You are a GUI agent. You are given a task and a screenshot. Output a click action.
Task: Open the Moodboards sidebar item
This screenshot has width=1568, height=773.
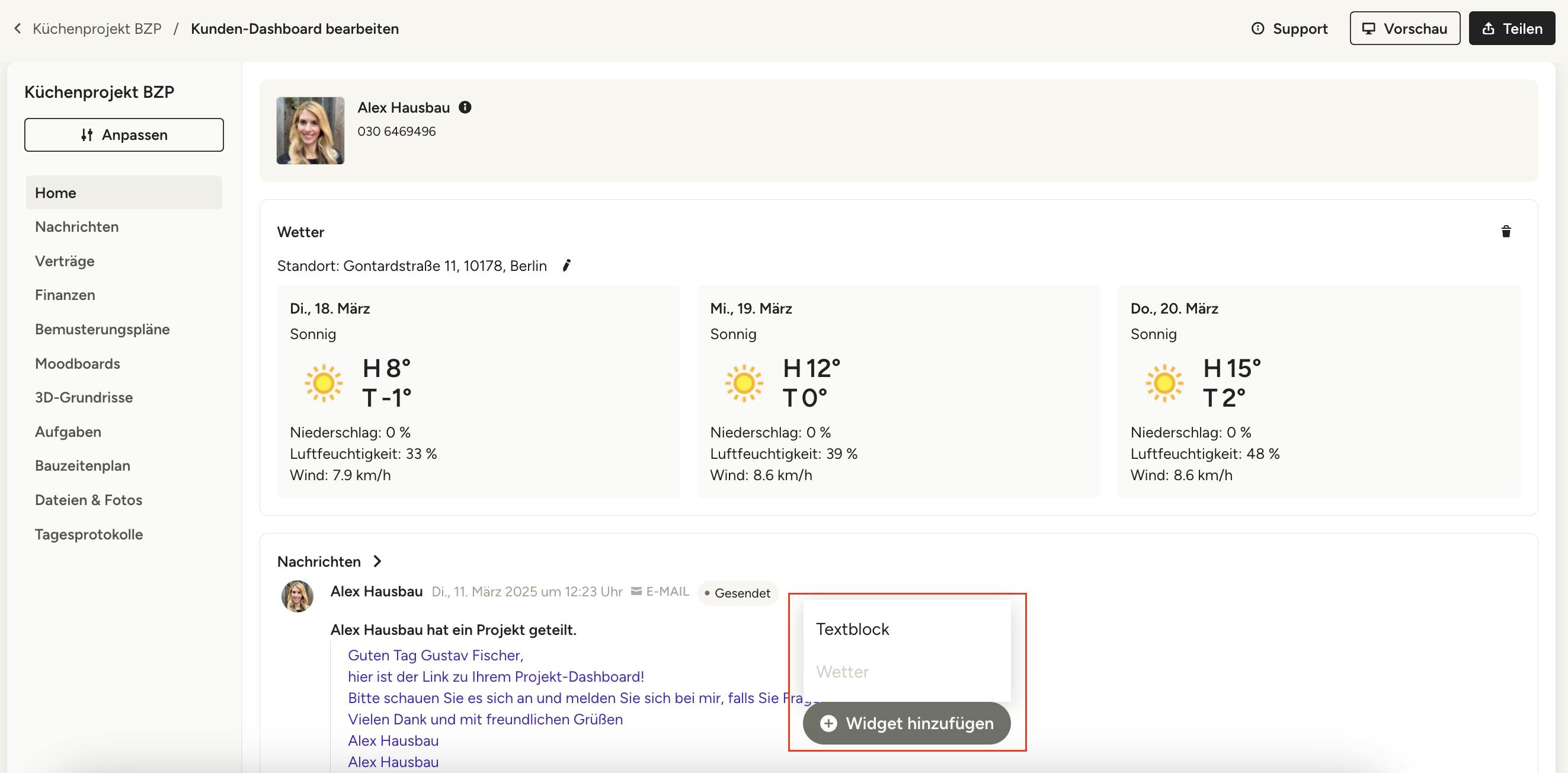[x=77, y=363]
